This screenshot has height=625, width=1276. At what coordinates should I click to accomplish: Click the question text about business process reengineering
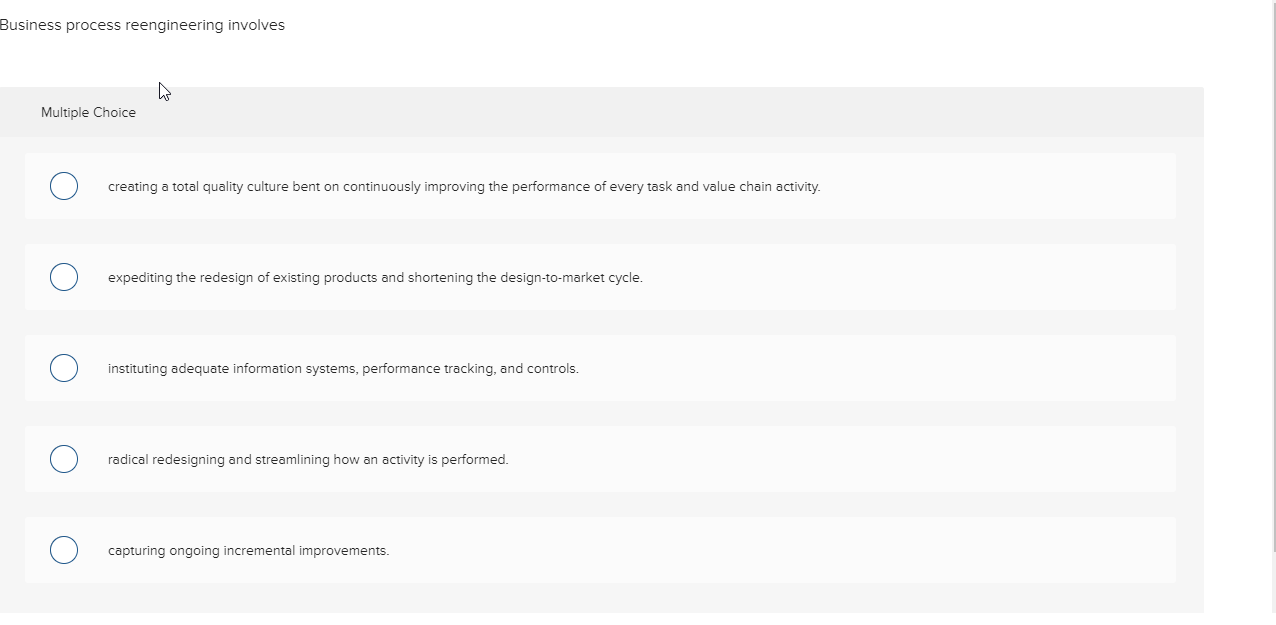[142, 24]
